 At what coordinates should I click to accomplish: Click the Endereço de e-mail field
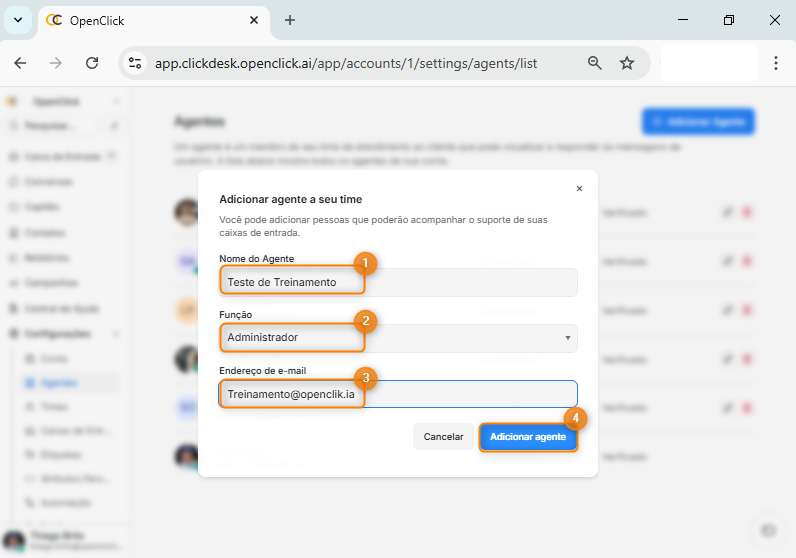[398, 394]
